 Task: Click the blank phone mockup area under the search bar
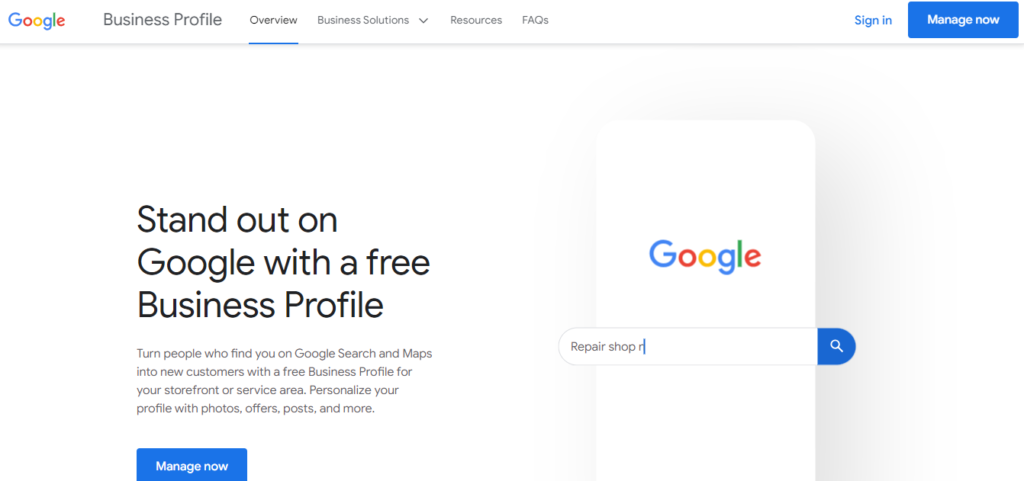[705, 423]
